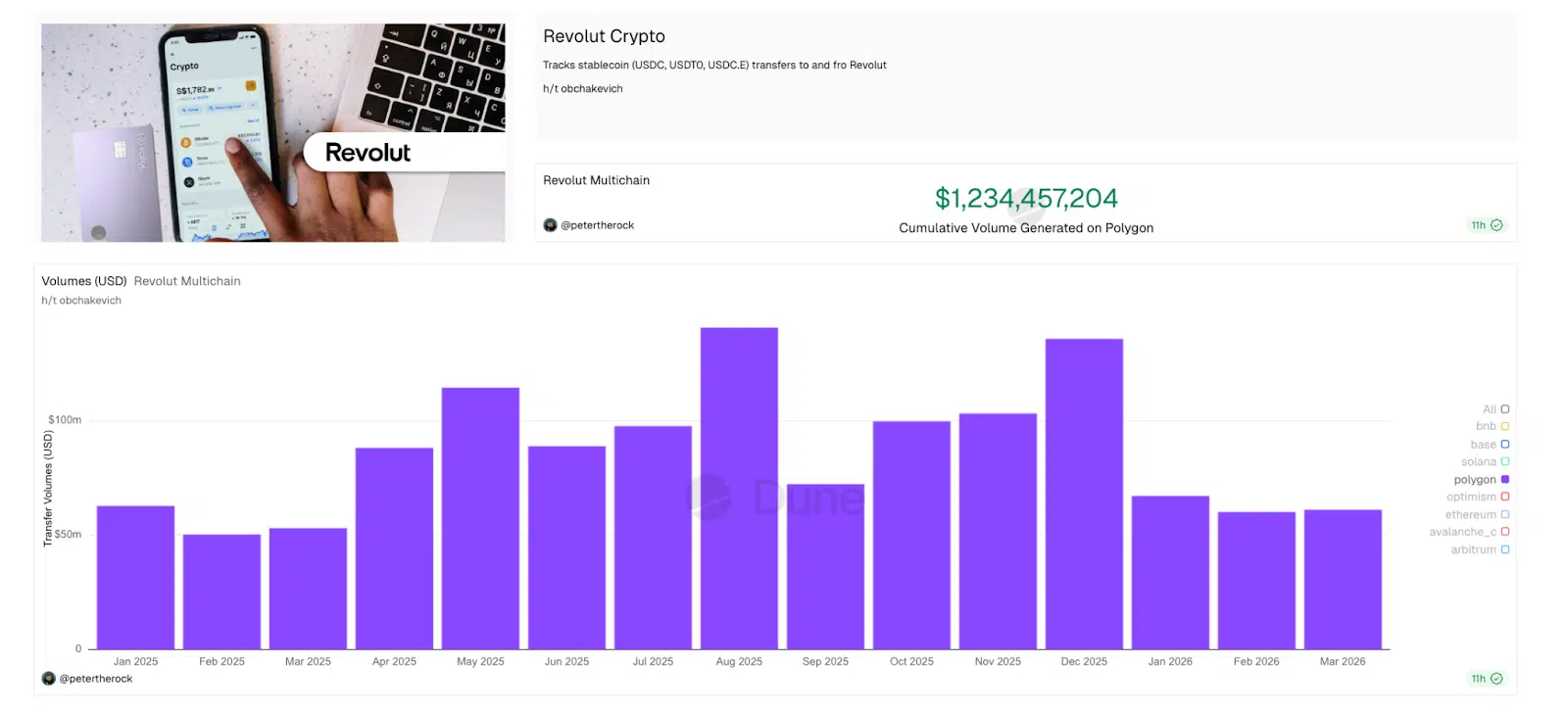The height and width of the screenshot is (712, 1568).
Task: Open @petertherock profile in counter card
Action: click(597, 225)
